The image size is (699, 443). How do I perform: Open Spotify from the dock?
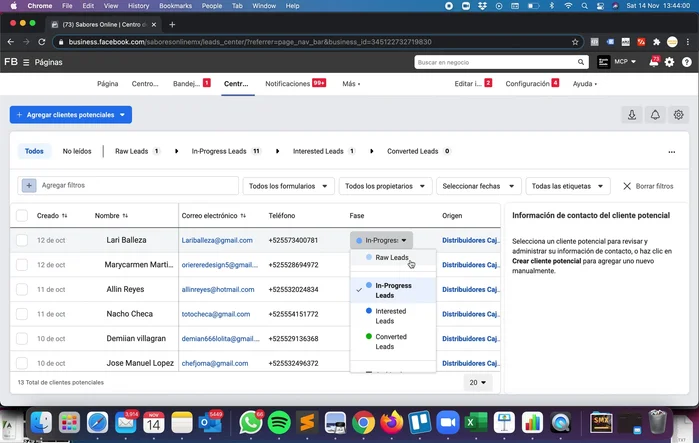279,422
